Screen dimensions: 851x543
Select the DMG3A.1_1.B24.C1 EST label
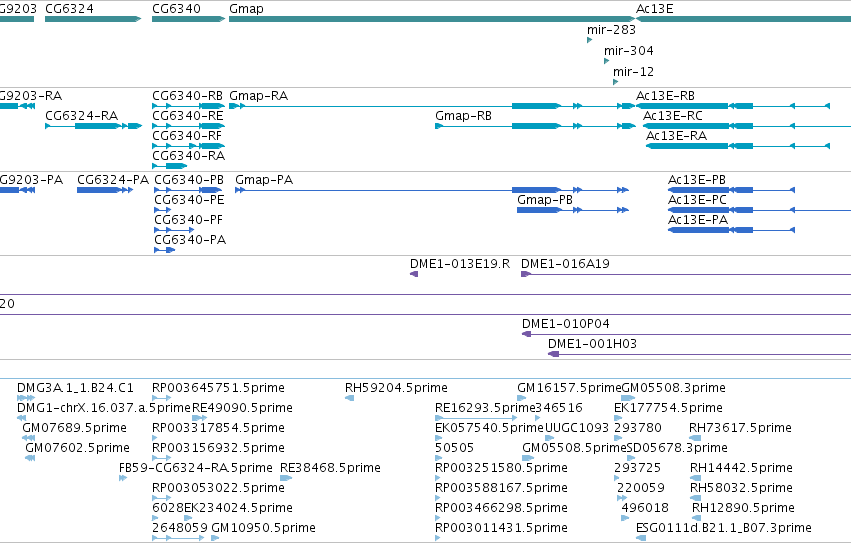point(75,388)
